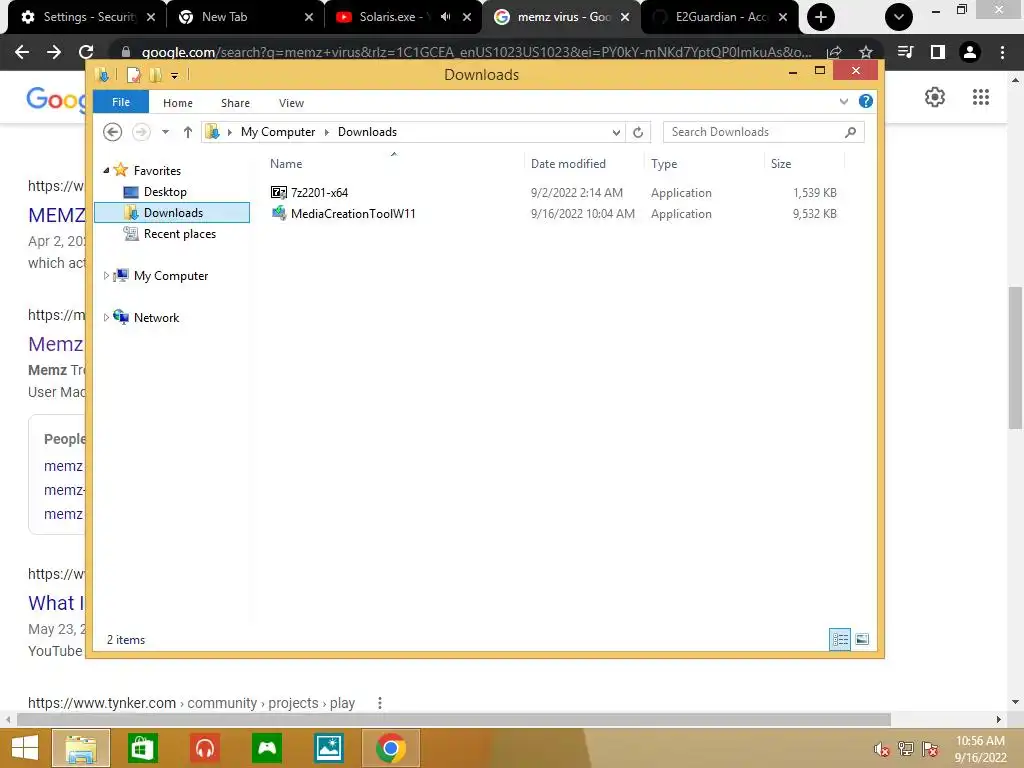The image size is (1024, 768).
Task: Open Chrome tab search dropdown
Action: (x=899, y=17)
